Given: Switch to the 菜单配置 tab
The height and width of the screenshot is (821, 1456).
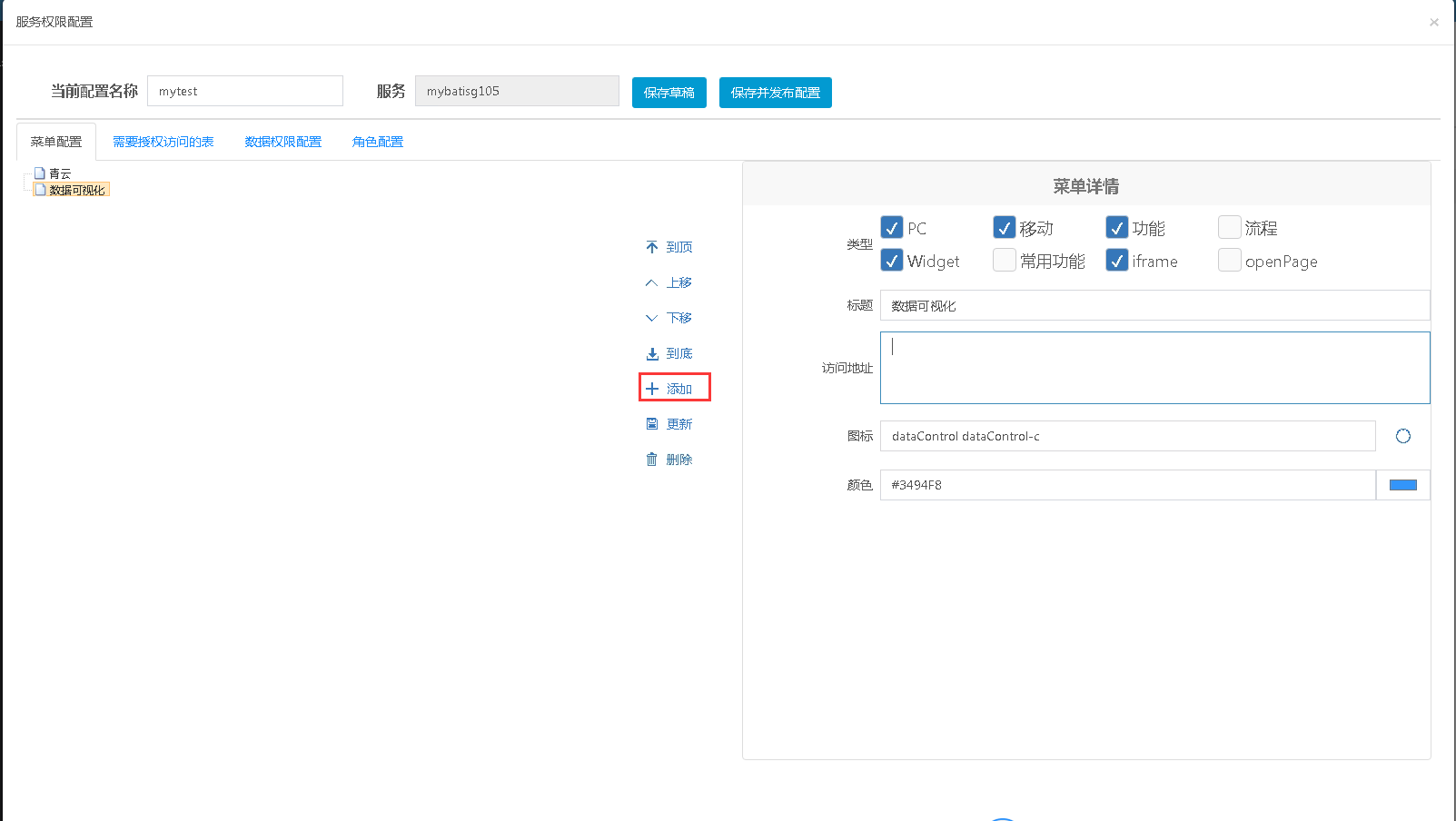Looking at the screenshot, I should pyautogui.click(x=56, y=142).
